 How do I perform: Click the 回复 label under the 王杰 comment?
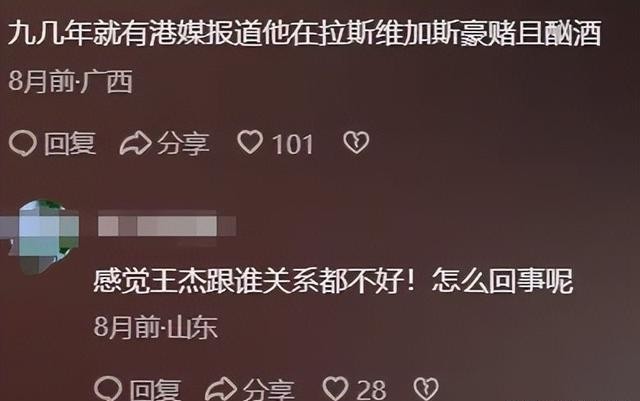tap(156, 389)
